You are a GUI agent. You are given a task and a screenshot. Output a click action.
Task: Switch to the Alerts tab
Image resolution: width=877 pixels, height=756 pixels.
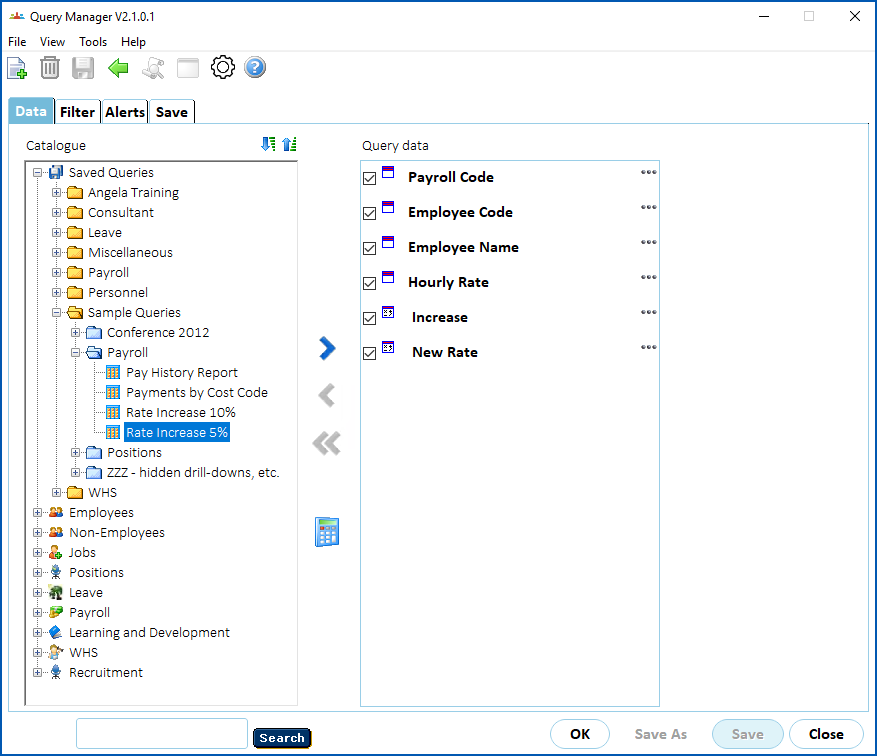click(x=125, y=112)
